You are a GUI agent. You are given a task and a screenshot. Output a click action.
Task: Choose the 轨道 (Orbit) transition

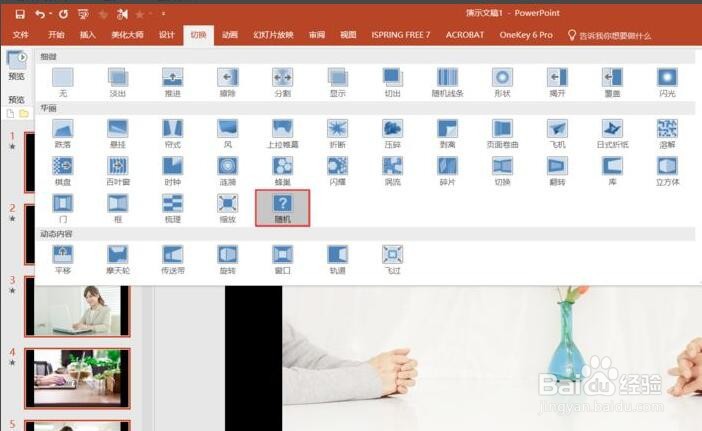pos(338,260)
